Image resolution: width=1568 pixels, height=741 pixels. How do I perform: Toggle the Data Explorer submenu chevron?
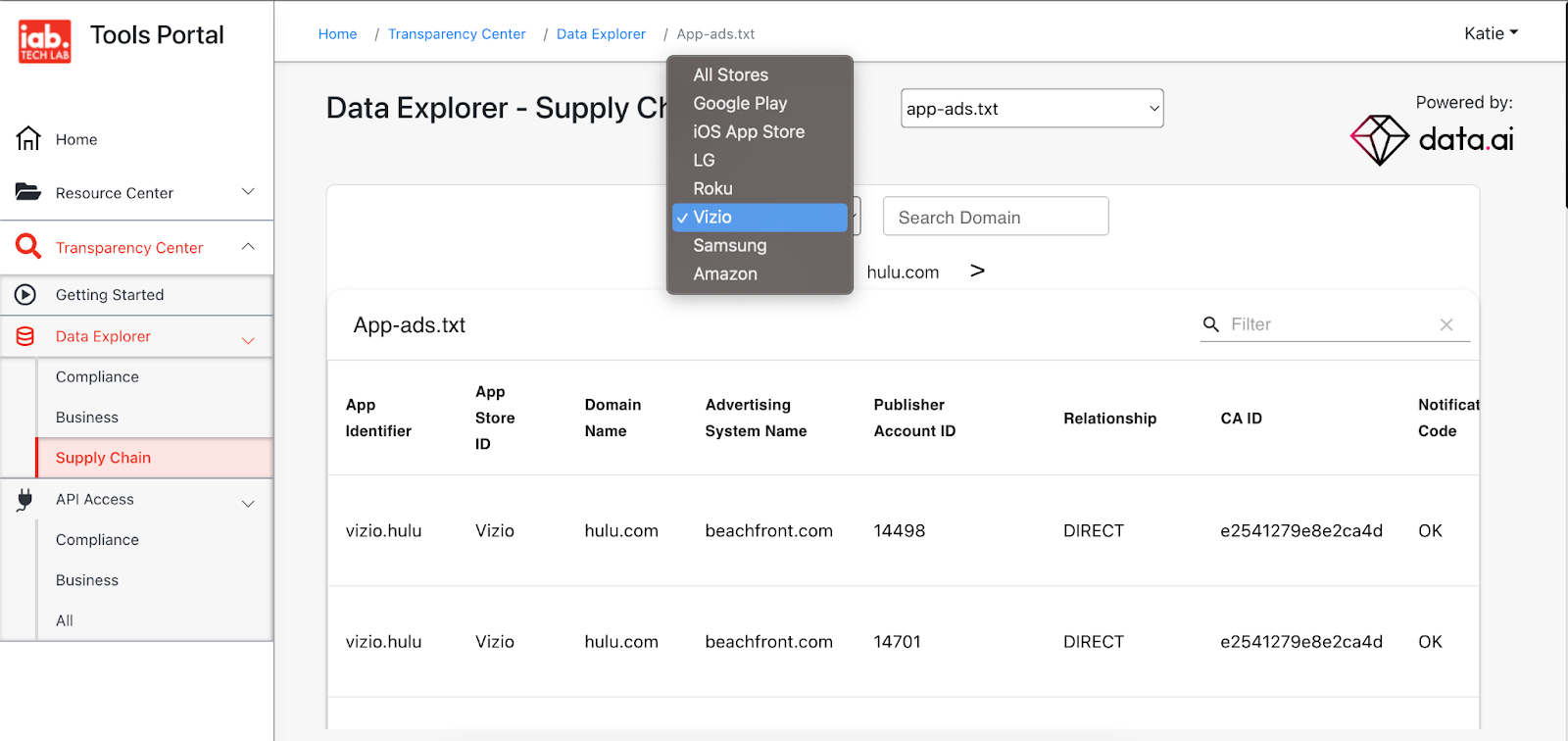[248, 340]
